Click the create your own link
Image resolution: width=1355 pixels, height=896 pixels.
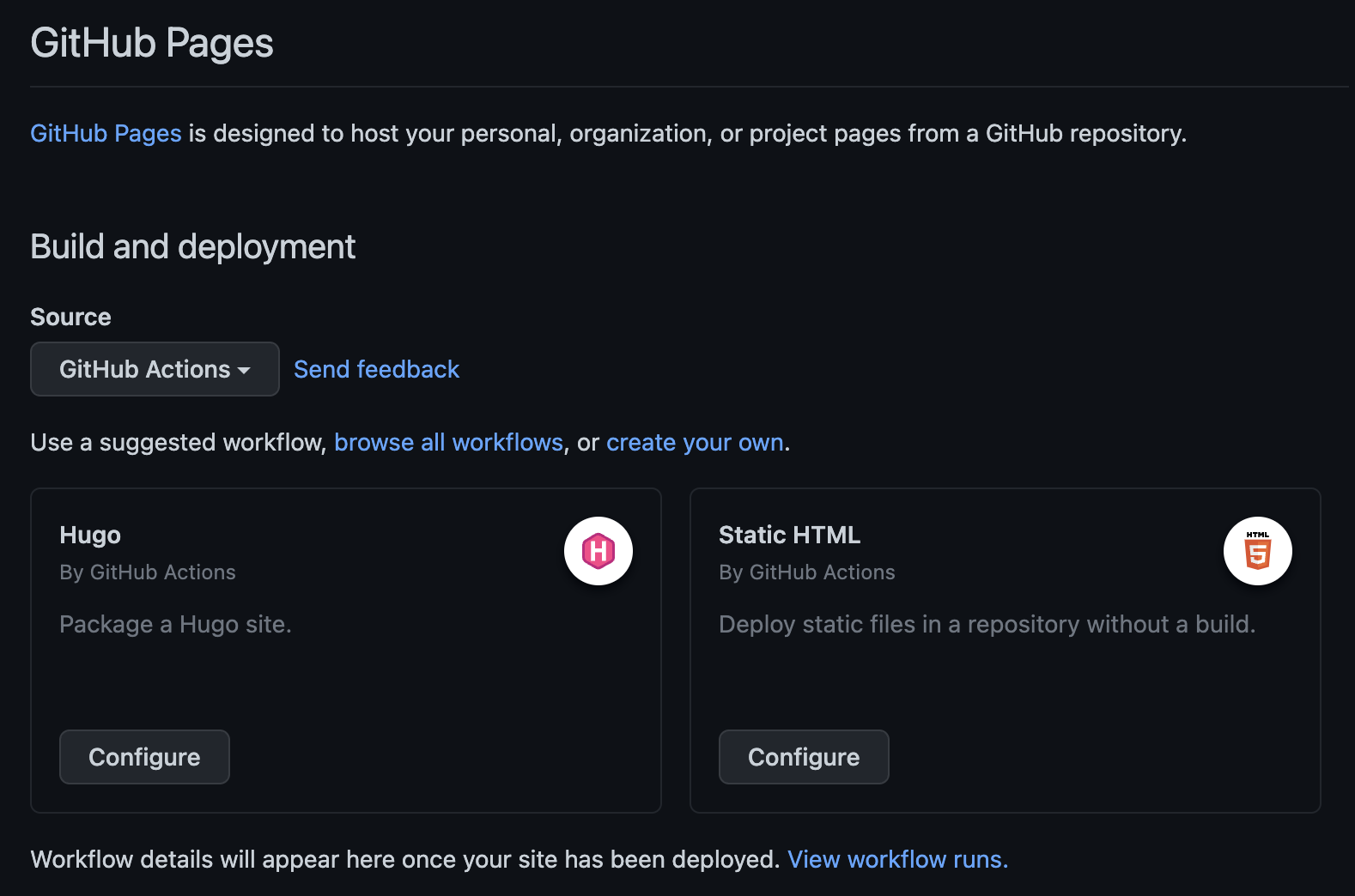click(x=695, y=442)
